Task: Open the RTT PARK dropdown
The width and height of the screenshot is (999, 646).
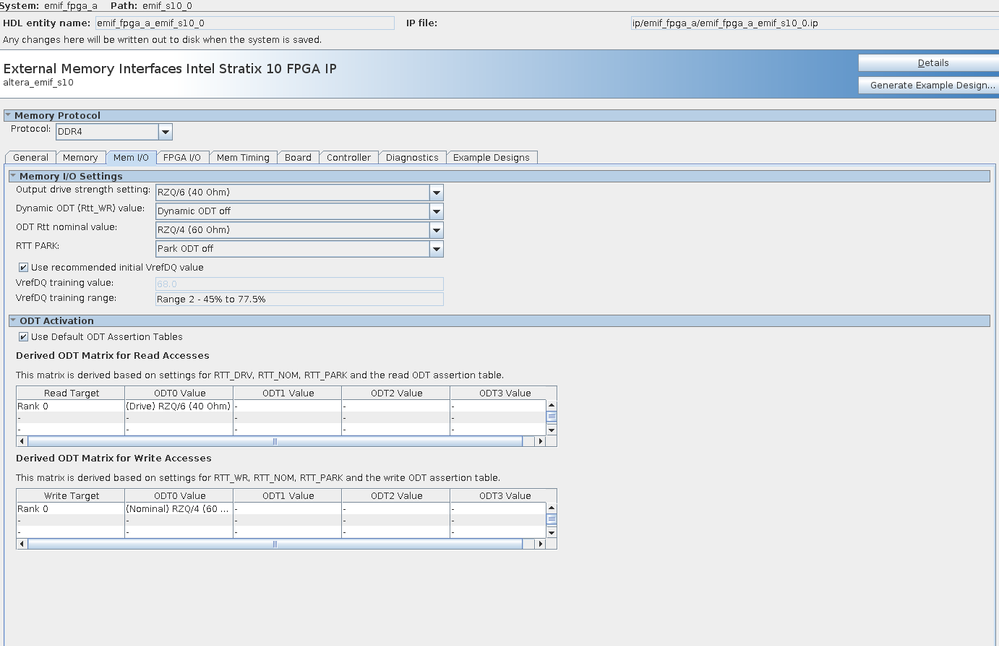Action: click(436, 248)
